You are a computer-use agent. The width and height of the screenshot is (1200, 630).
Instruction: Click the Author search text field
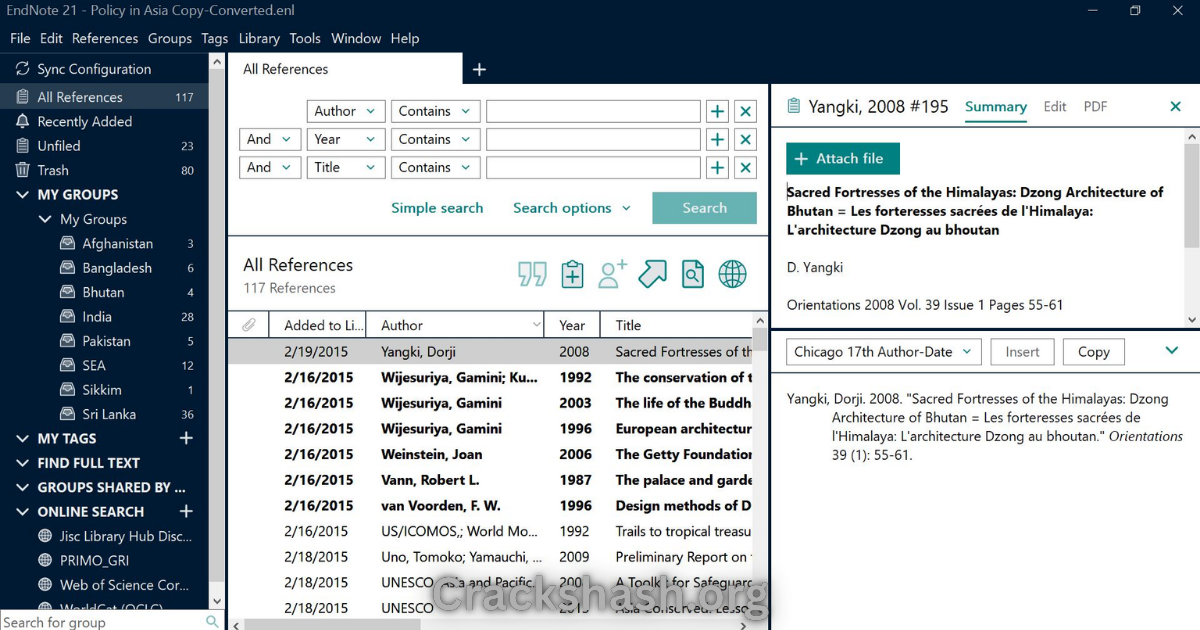point(593,111)
